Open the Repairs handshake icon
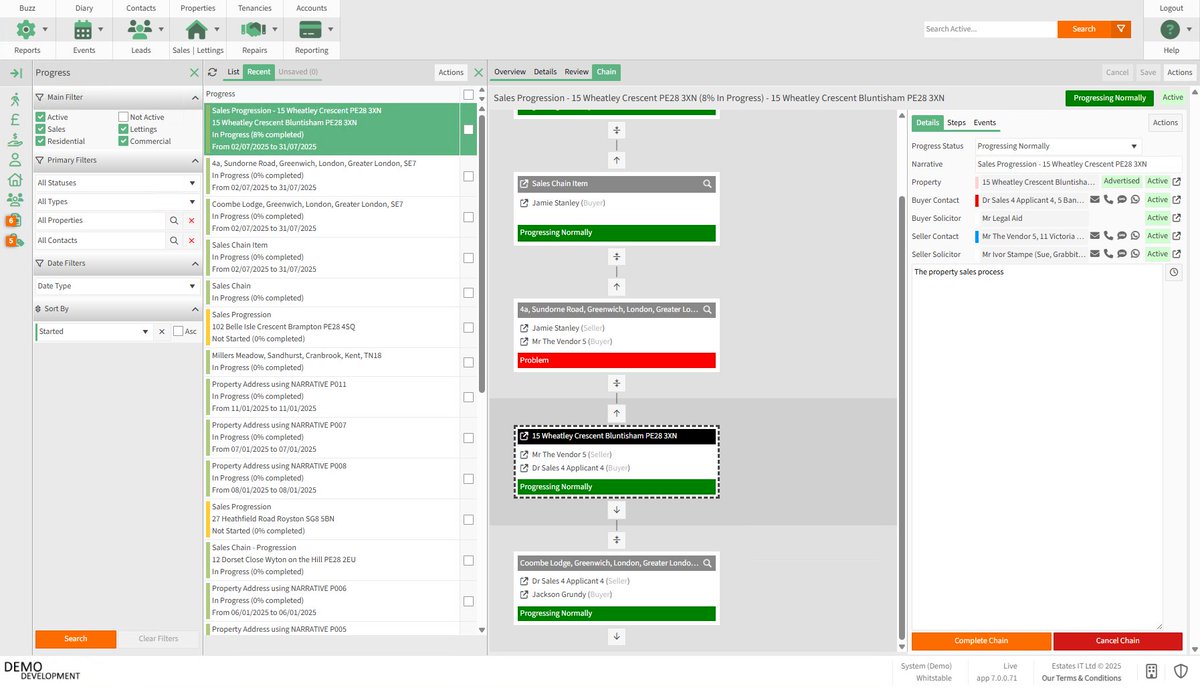The width and height of the screenshot is (1200, 688). pos(254,29)
